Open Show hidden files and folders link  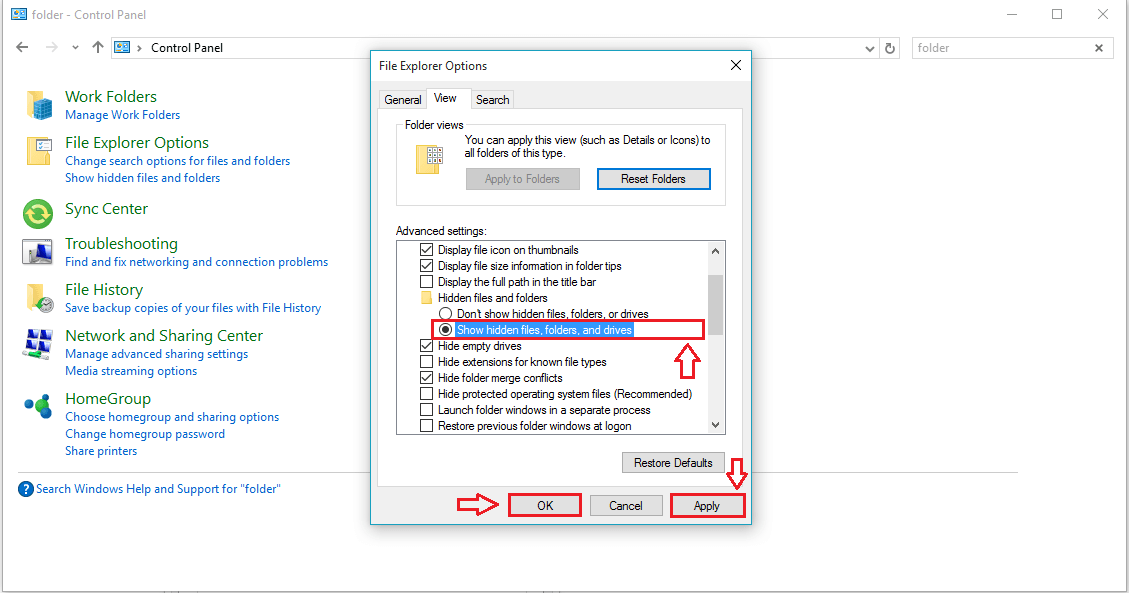coord(143,178)
